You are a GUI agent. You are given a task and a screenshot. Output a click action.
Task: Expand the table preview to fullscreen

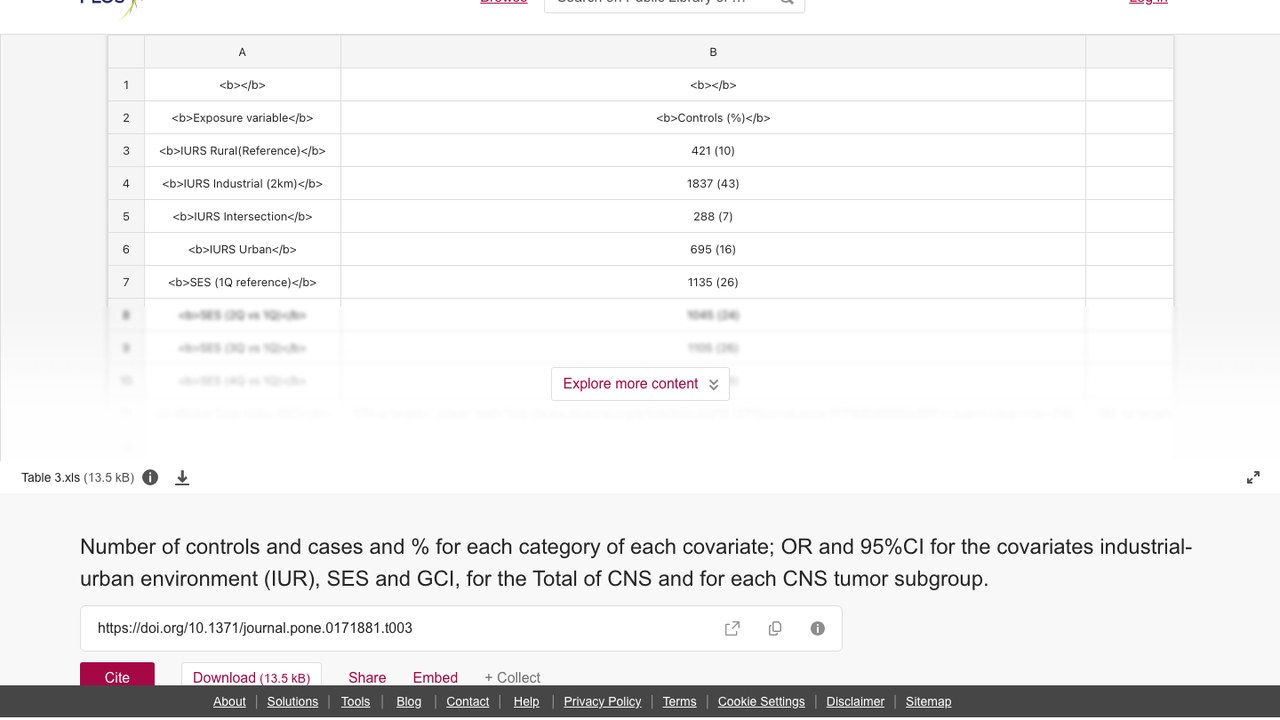click(1253, 478)
